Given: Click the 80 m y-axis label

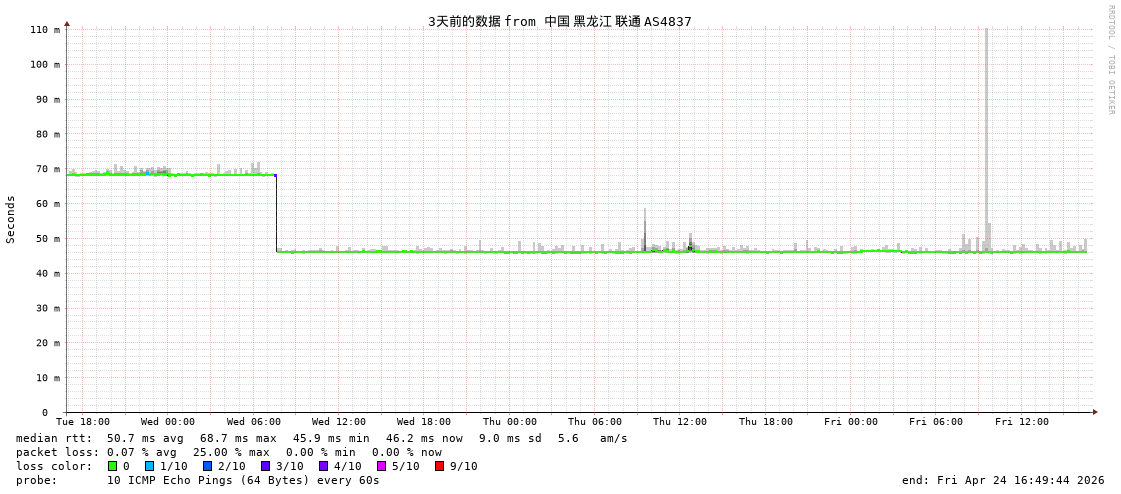Looking at the screenshot, I should click(47, 134).
